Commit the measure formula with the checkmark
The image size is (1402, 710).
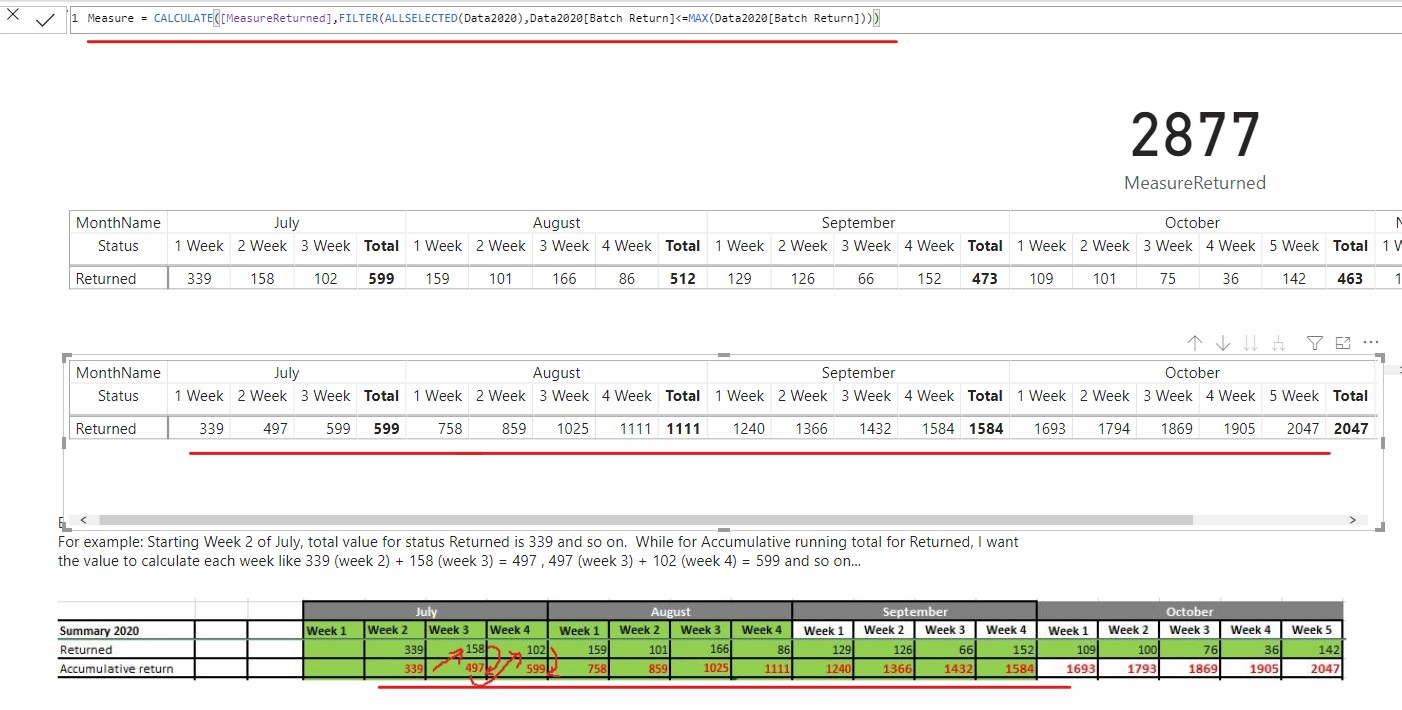tap(45, 19)
